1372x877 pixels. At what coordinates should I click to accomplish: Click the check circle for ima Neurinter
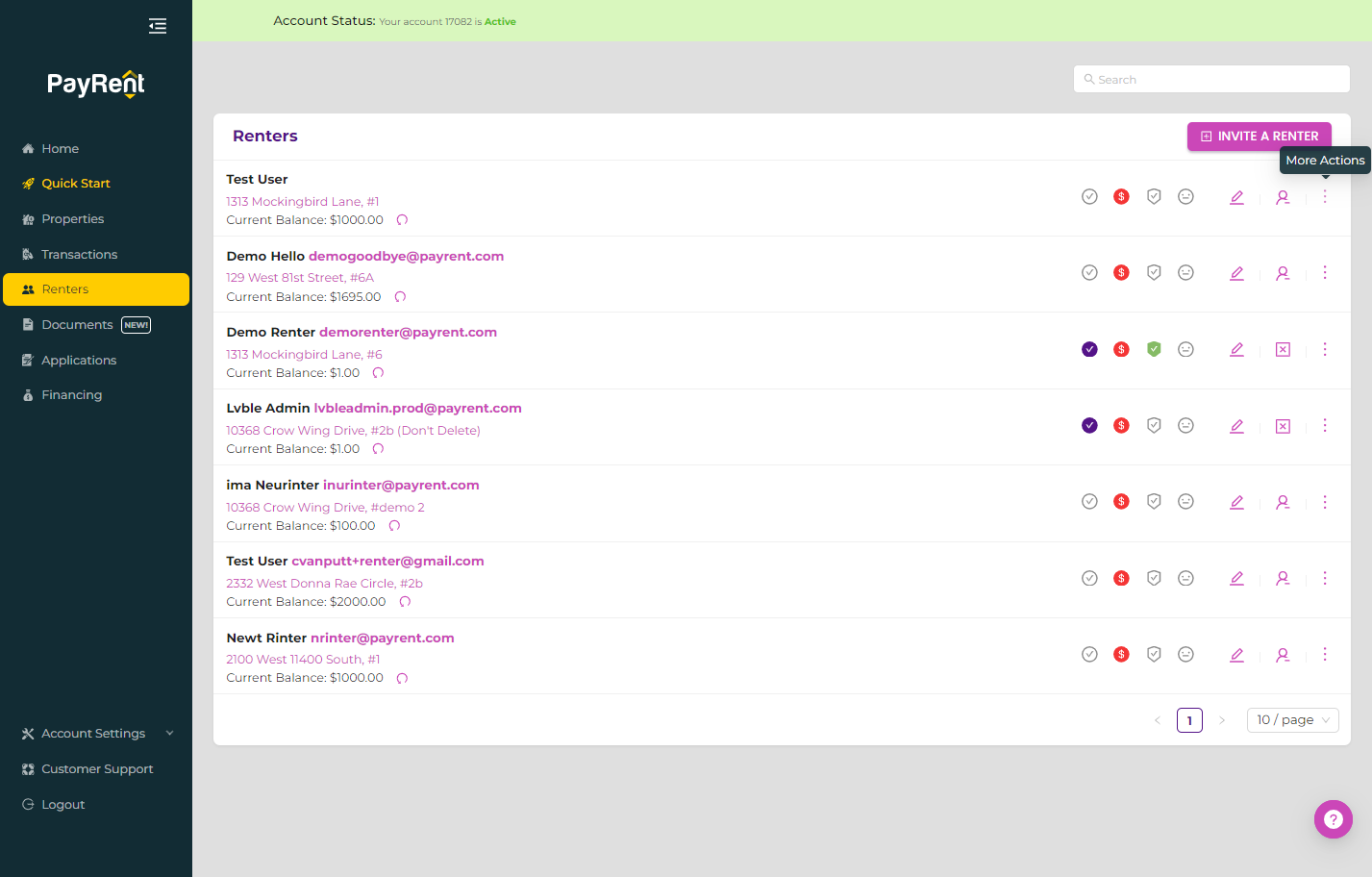1089,501
